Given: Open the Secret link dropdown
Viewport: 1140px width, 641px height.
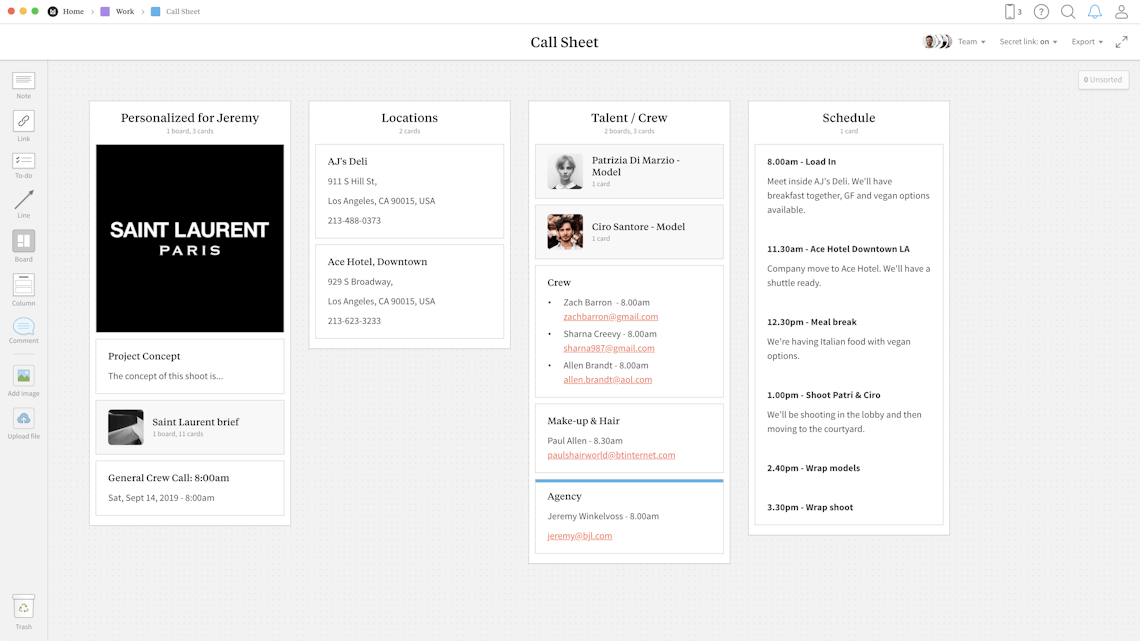Looking at the screenshot, I should point(1028,42).
